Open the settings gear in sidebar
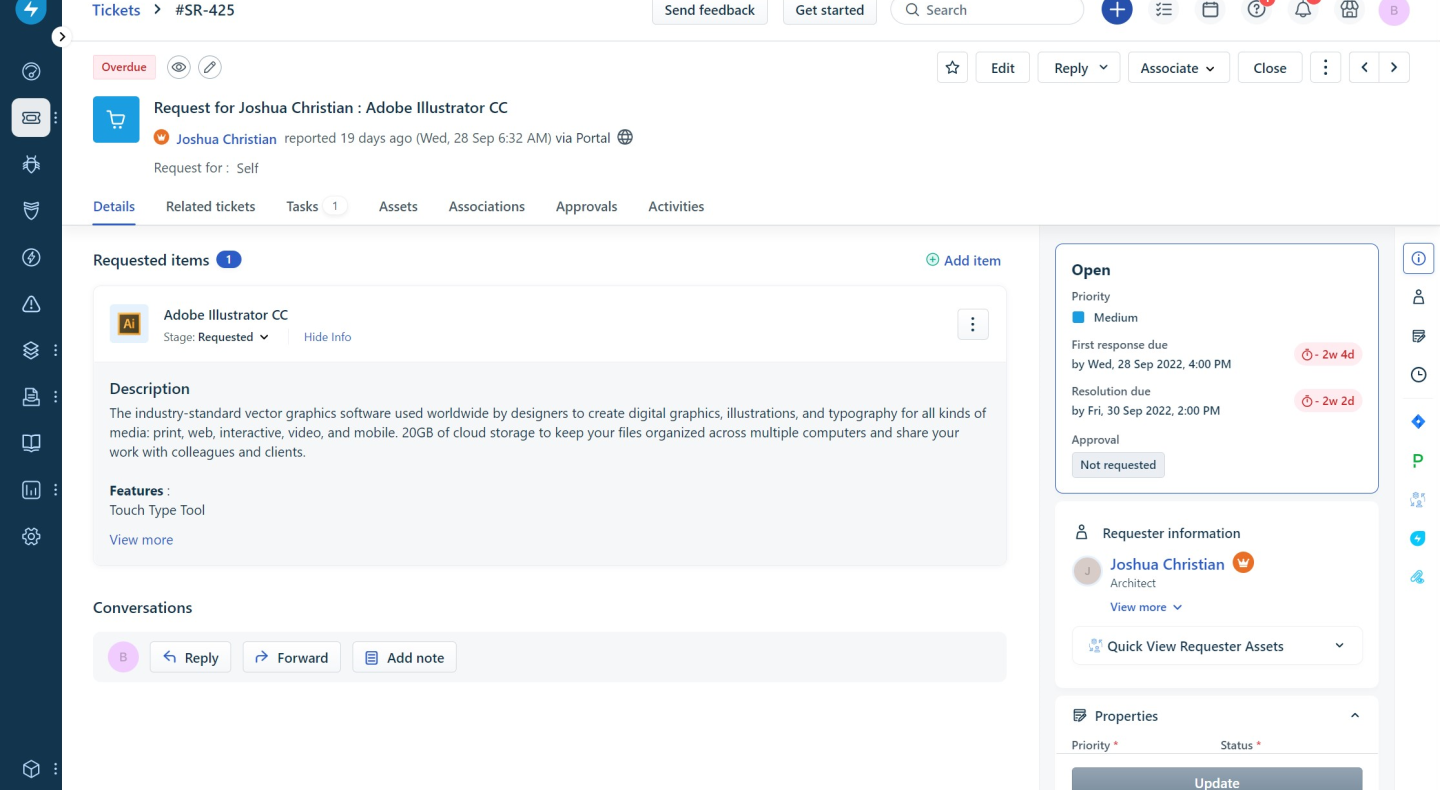This screenshot has height=790, width=1440. tap(31, 537)
